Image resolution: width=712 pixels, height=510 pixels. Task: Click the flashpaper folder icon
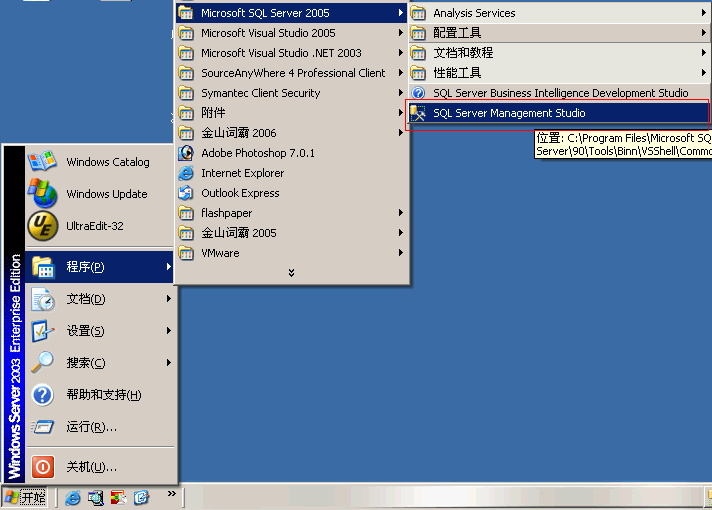(x=186, y=213)
